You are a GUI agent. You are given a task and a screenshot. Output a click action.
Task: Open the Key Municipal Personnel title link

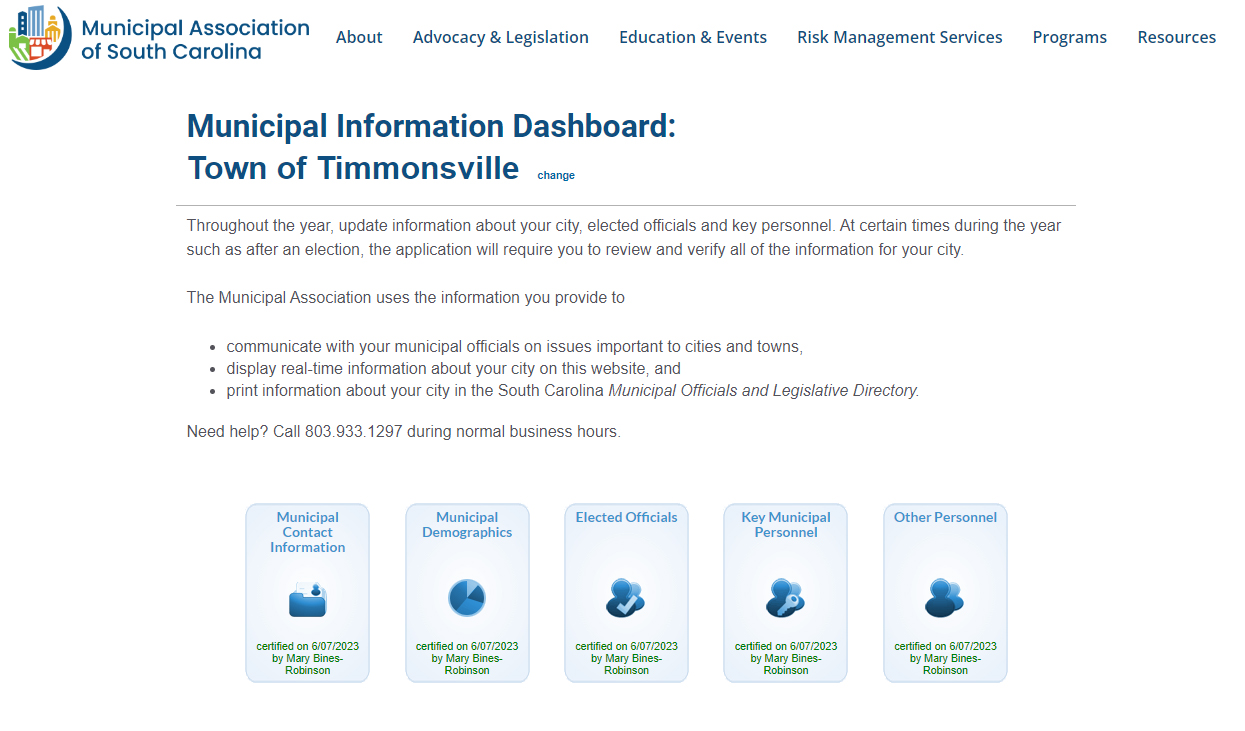pos(785,525)
